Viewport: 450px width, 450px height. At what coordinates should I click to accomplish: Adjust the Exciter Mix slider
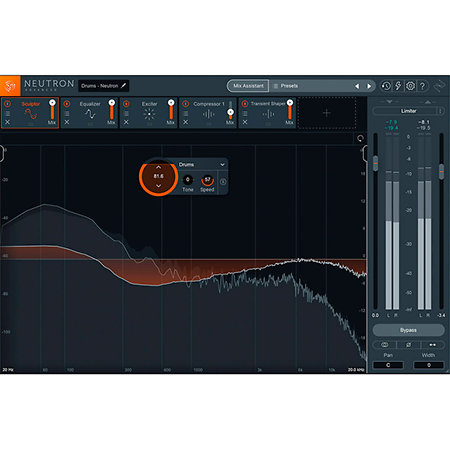click(x=171, y=110)
